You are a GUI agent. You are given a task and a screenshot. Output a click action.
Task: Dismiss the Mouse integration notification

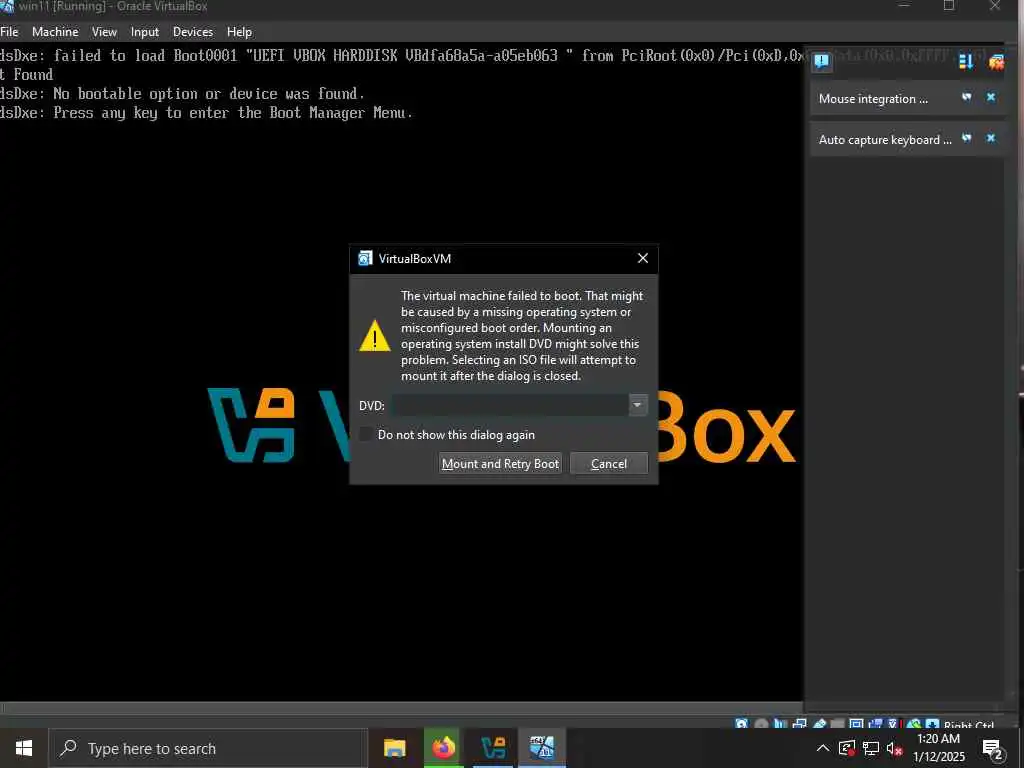pyautogui.click(x=991, y=97)
